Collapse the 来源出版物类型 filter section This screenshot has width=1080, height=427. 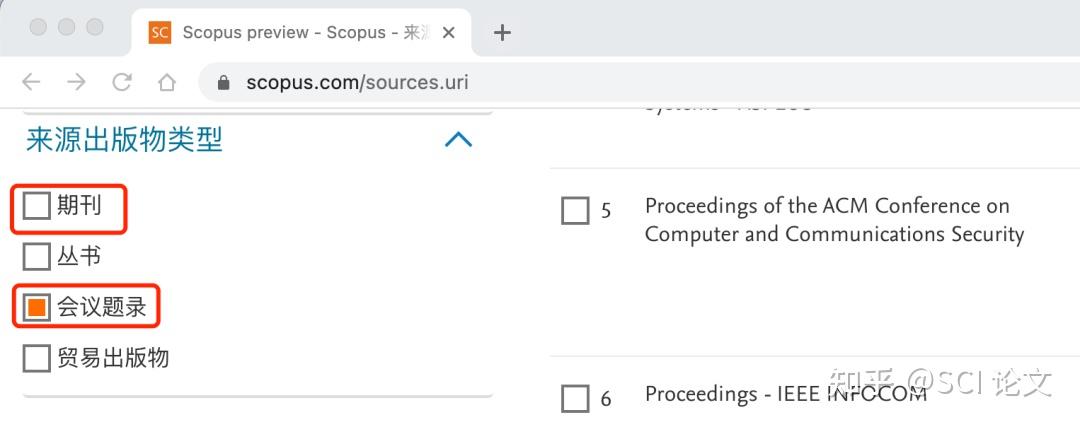pos(458,140)
